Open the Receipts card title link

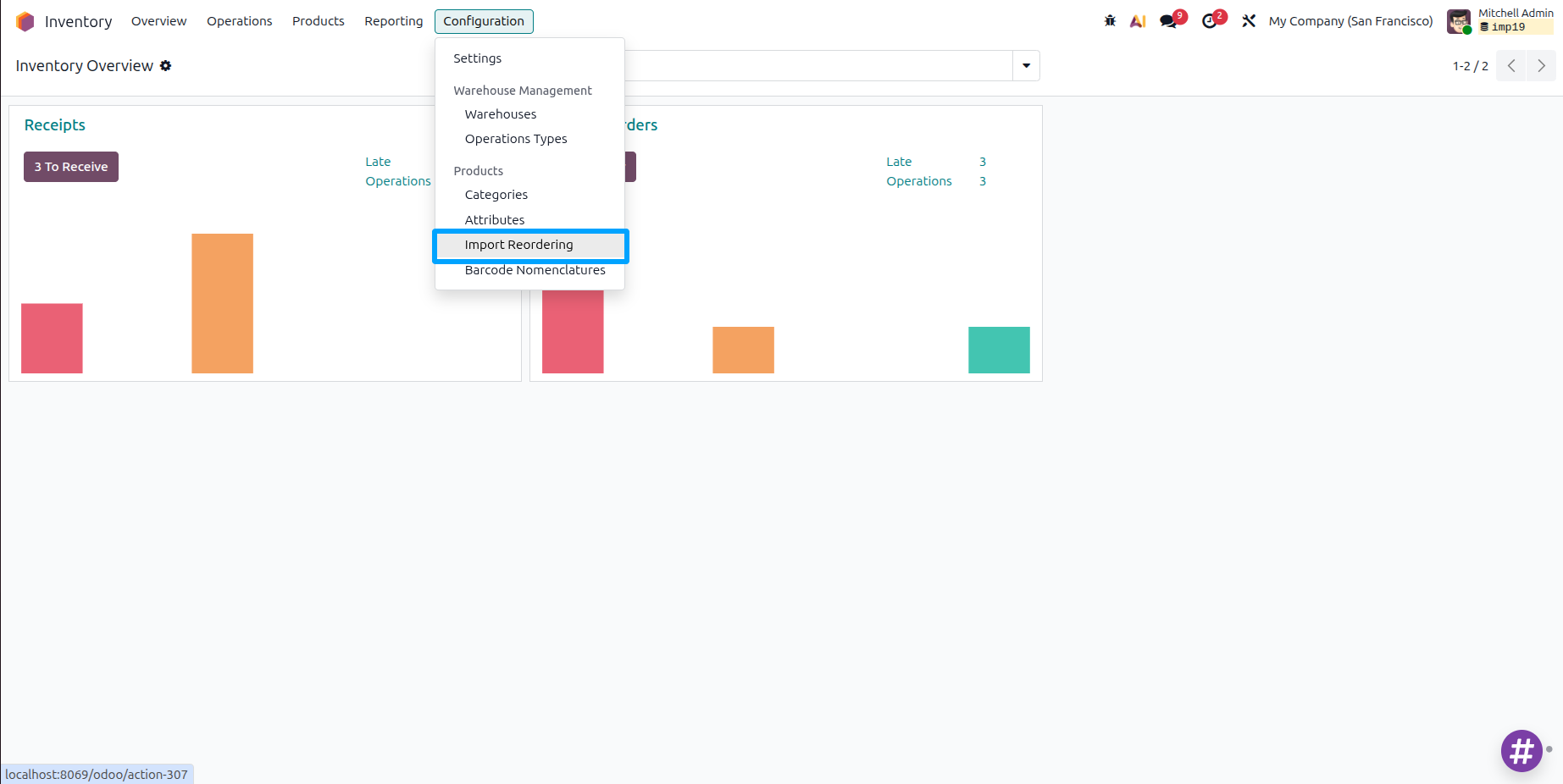point(55,124)
